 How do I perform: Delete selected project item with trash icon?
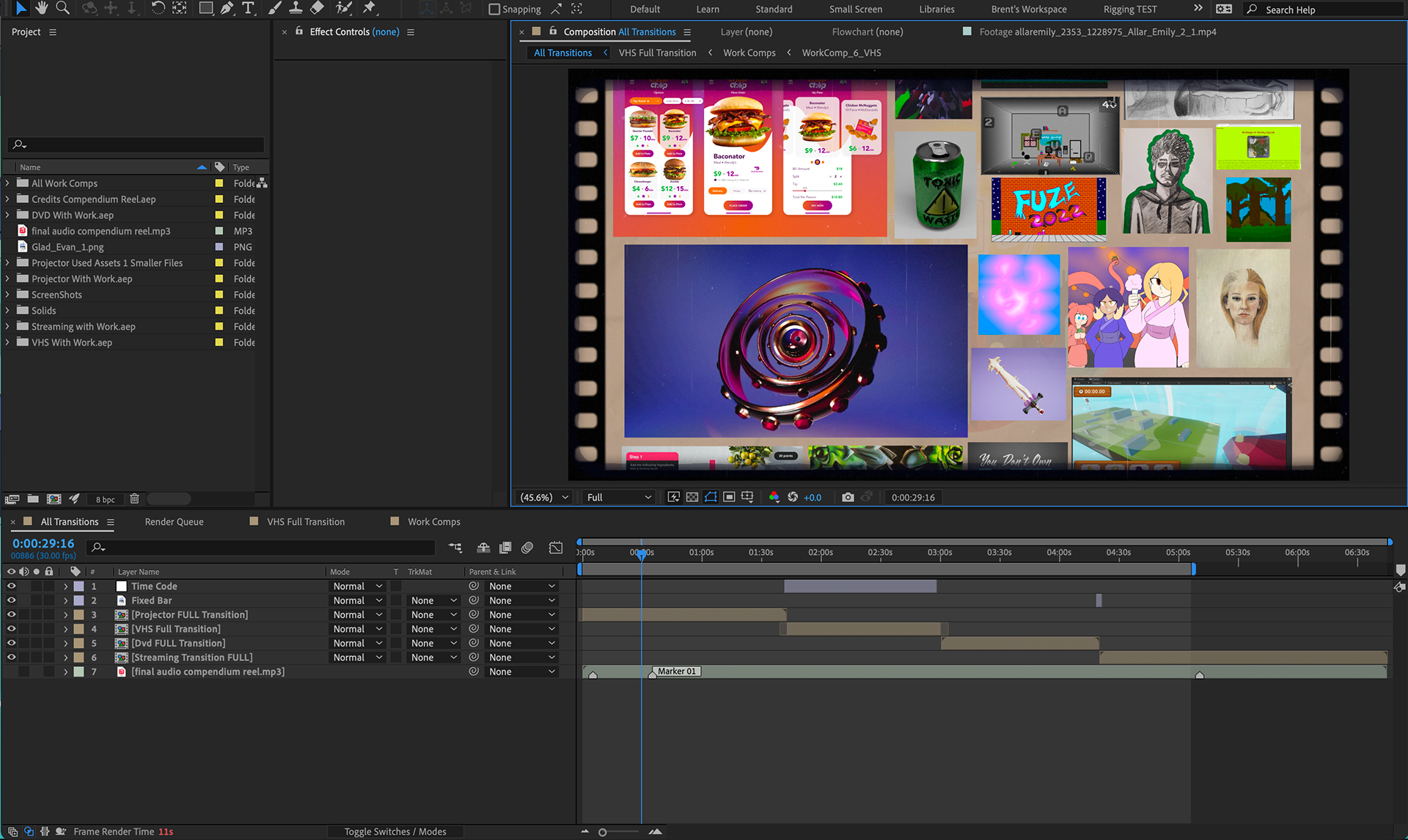[x=134, y=499]
